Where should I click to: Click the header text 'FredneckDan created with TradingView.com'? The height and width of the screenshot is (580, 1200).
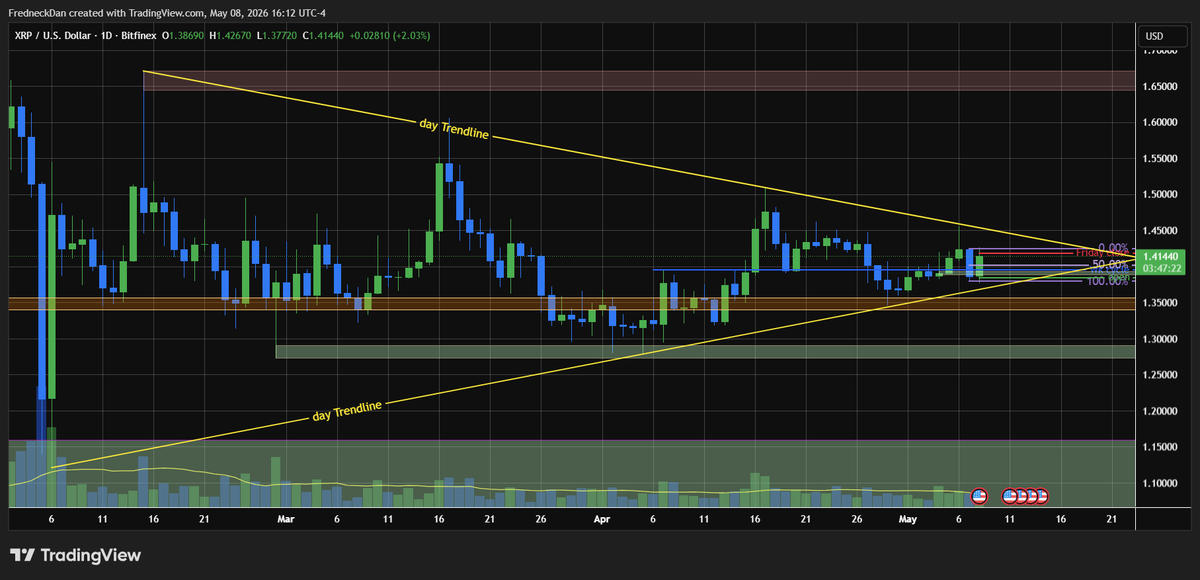108,14
